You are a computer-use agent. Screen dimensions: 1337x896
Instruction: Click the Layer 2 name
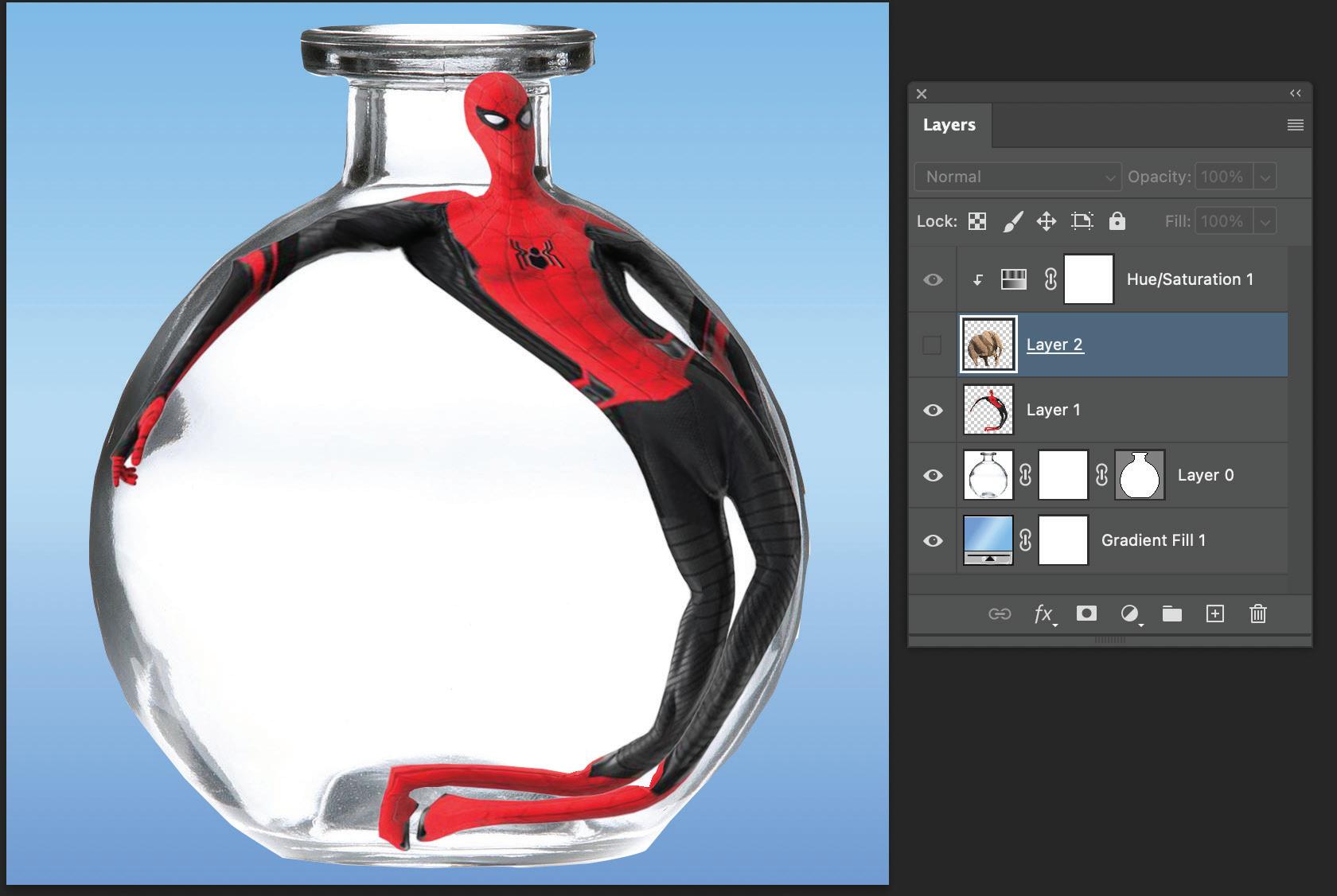click(1054, 345)
